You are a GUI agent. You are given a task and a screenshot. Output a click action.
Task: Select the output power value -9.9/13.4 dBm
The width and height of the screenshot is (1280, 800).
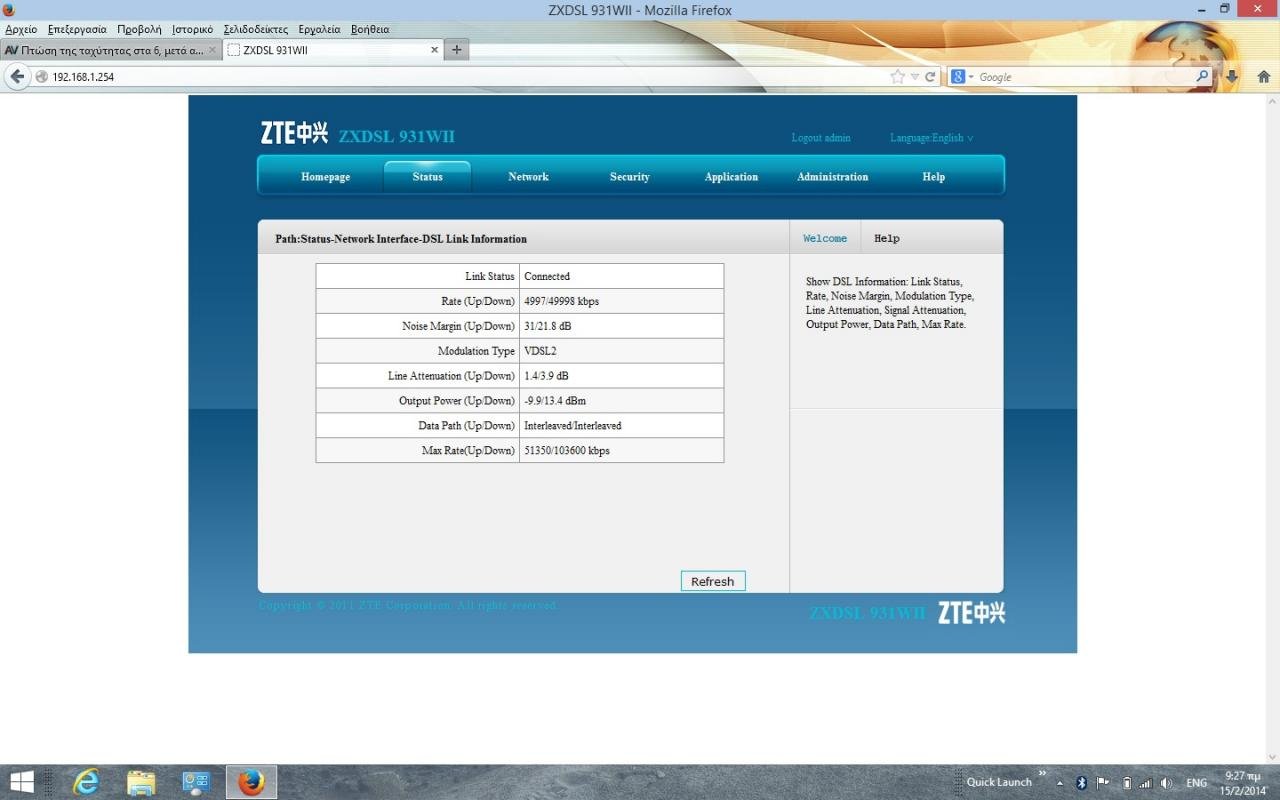click(x=555, y=401)
